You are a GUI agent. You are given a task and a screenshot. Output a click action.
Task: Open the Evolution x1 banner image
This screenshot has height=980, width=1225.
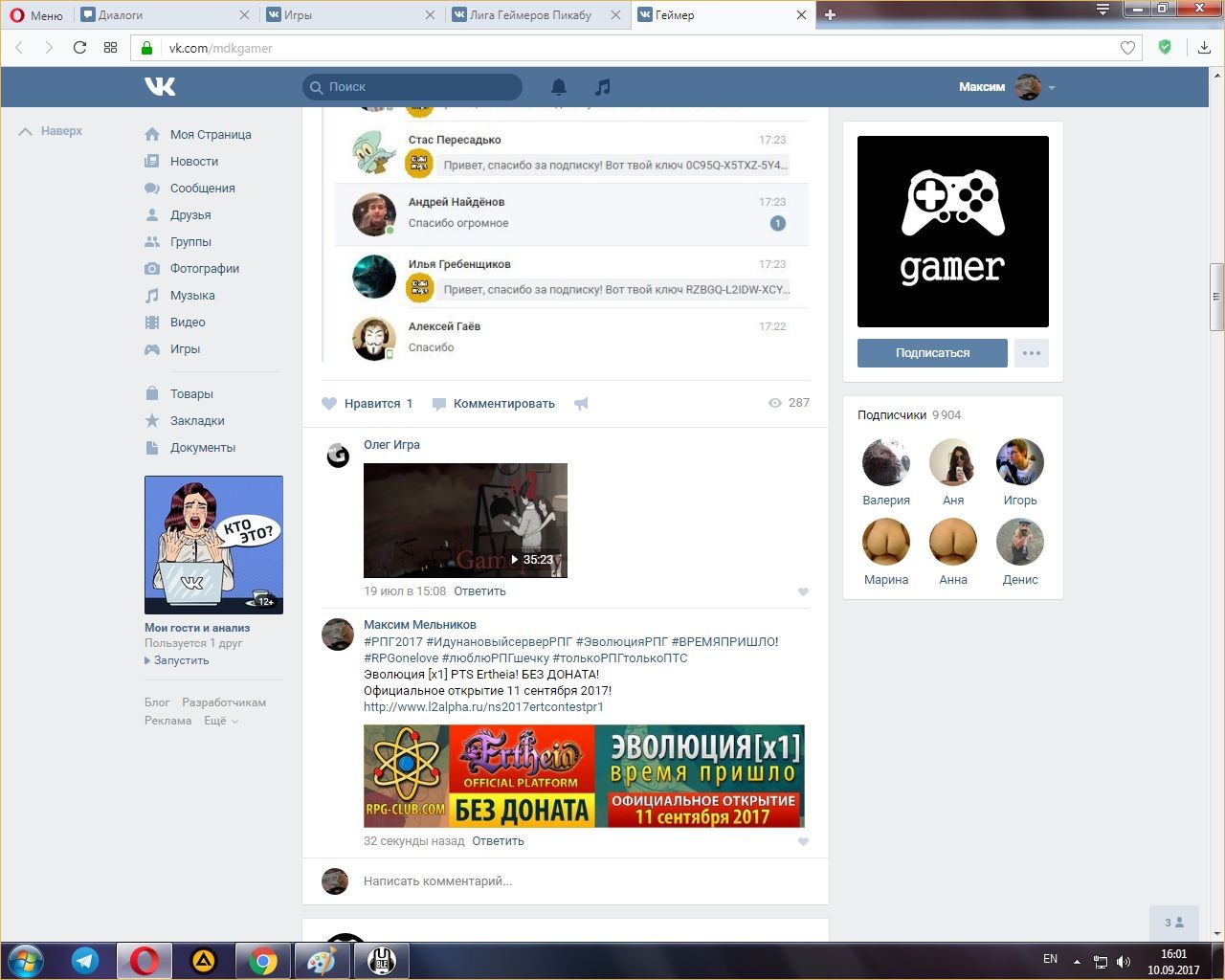click(x=584, y=776)
